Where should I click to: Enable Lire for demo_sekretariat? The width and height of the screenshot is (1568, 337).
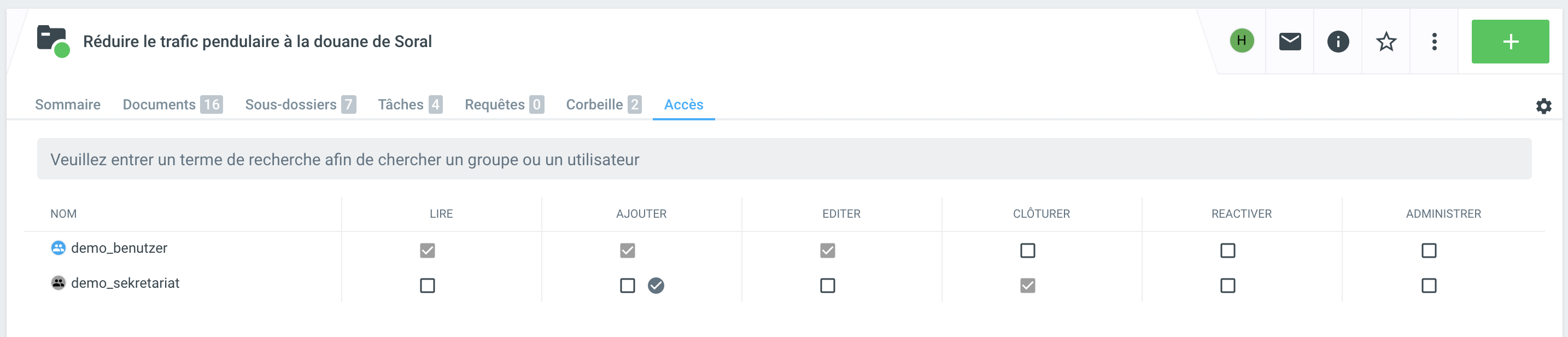[428, 285]
